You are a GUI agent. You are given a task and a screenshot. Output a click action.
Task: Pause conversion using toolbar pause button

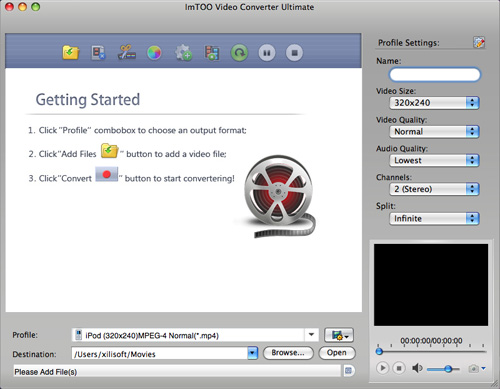pos(267,53)
